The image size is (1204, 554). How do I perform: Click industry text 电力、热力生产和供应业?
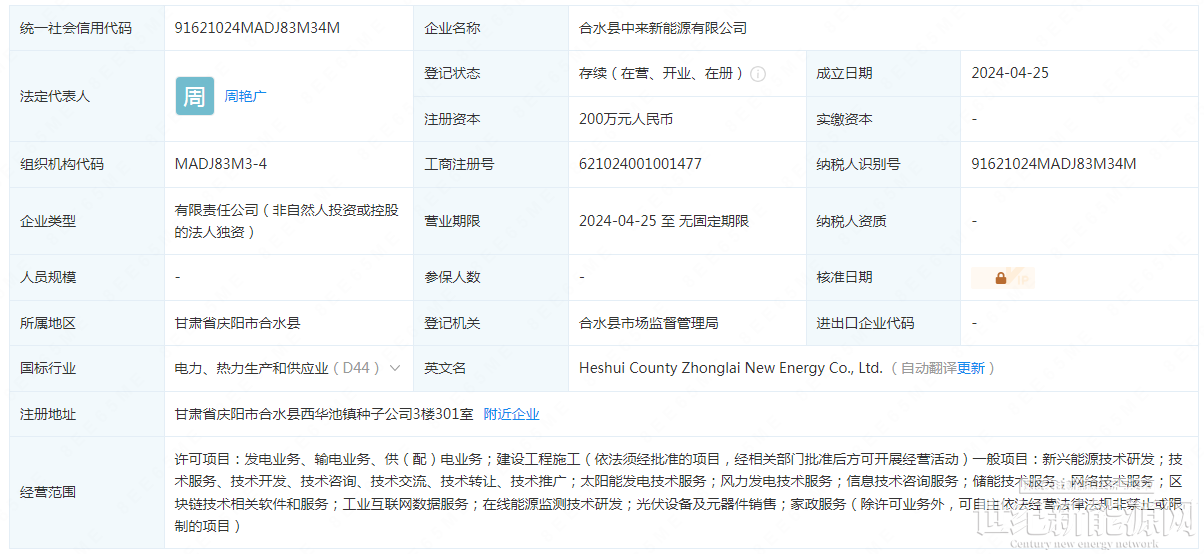[252, 368]
